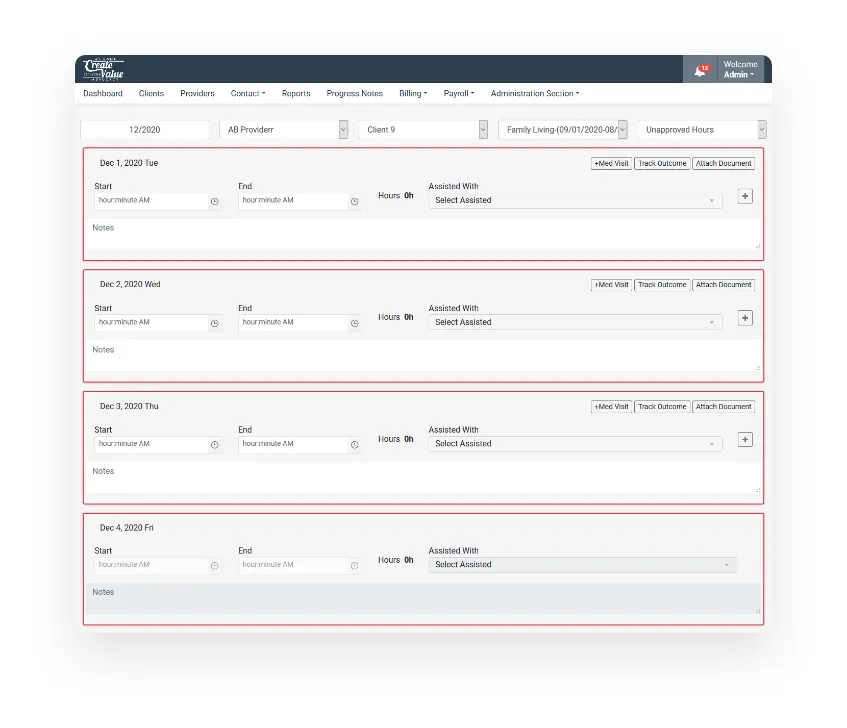Open Select Assisted dropdown for Dec 3
The width and height of the screenshot is (847, 728).
pos(575,443)
